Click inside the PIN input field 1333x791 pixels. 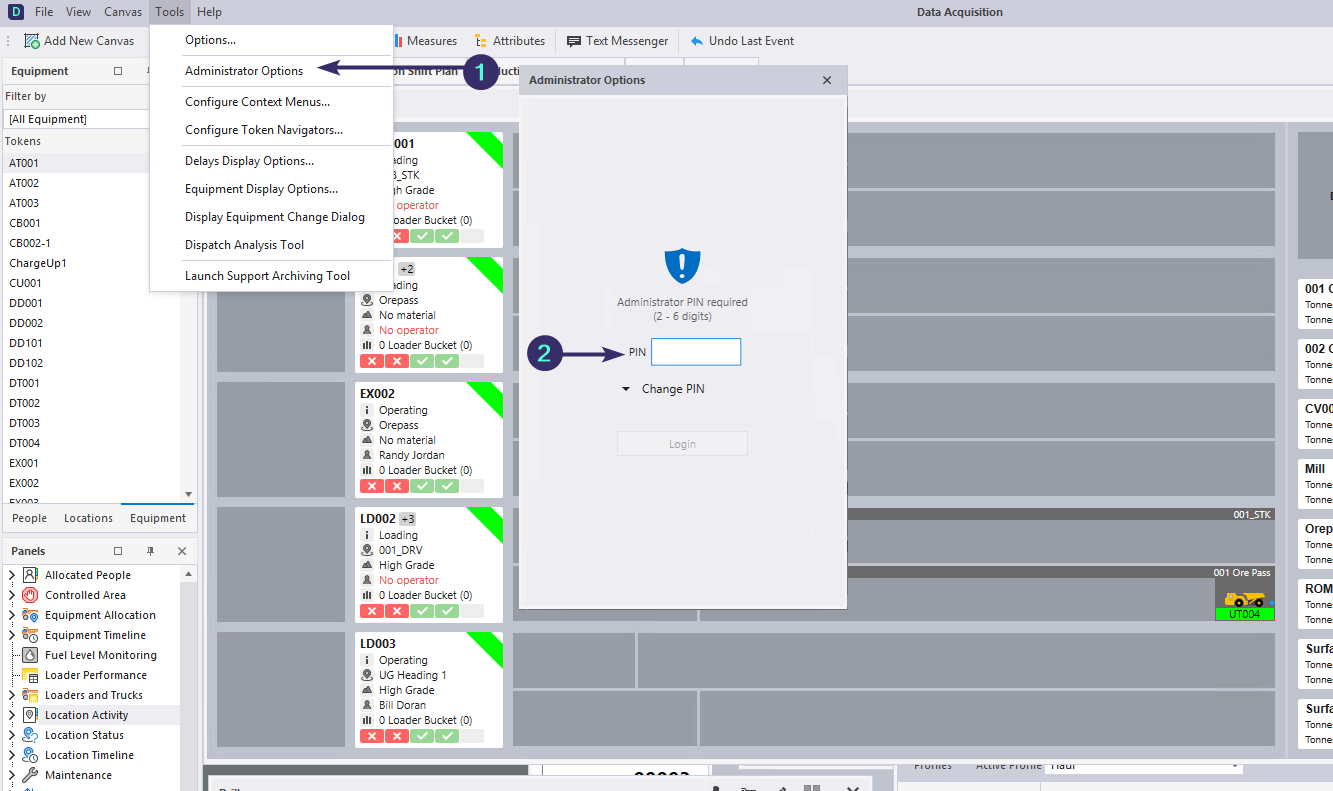click(x=696, y=351)
